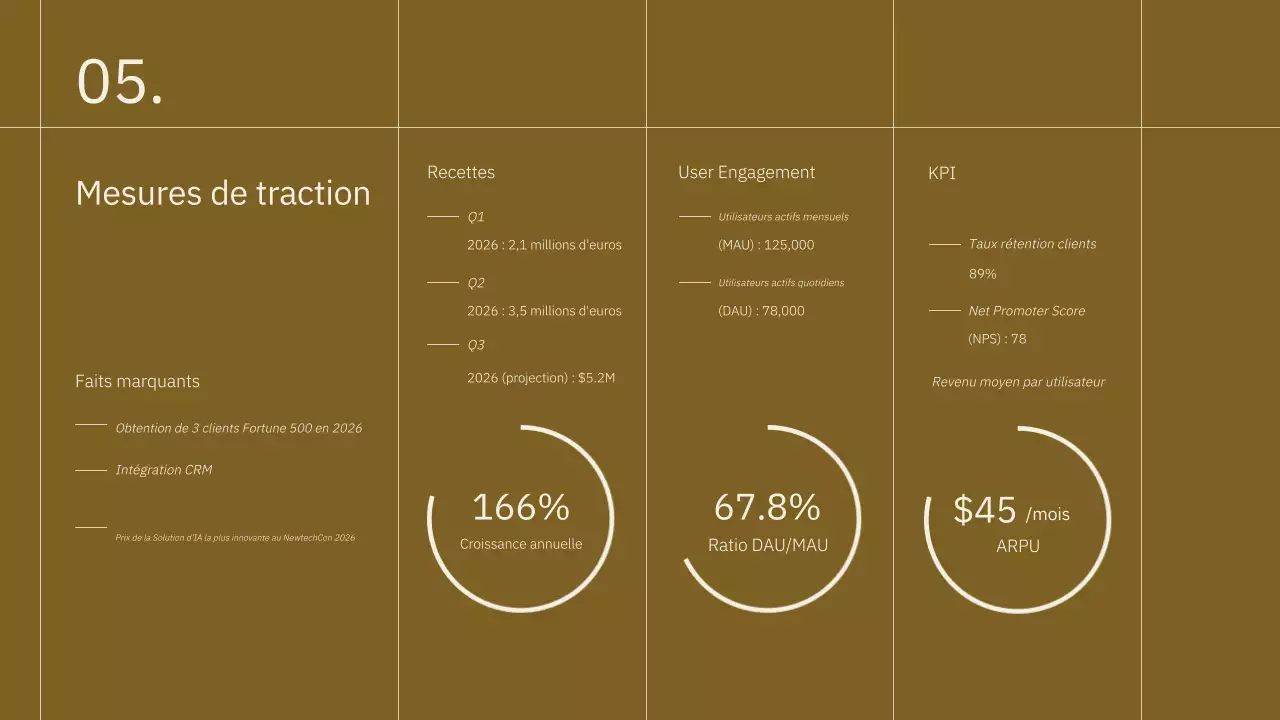Select the Q3 projection "$5.2M"
This screenshot has width=1280, height=720.
pyautogui.click(x=540, y=377)
